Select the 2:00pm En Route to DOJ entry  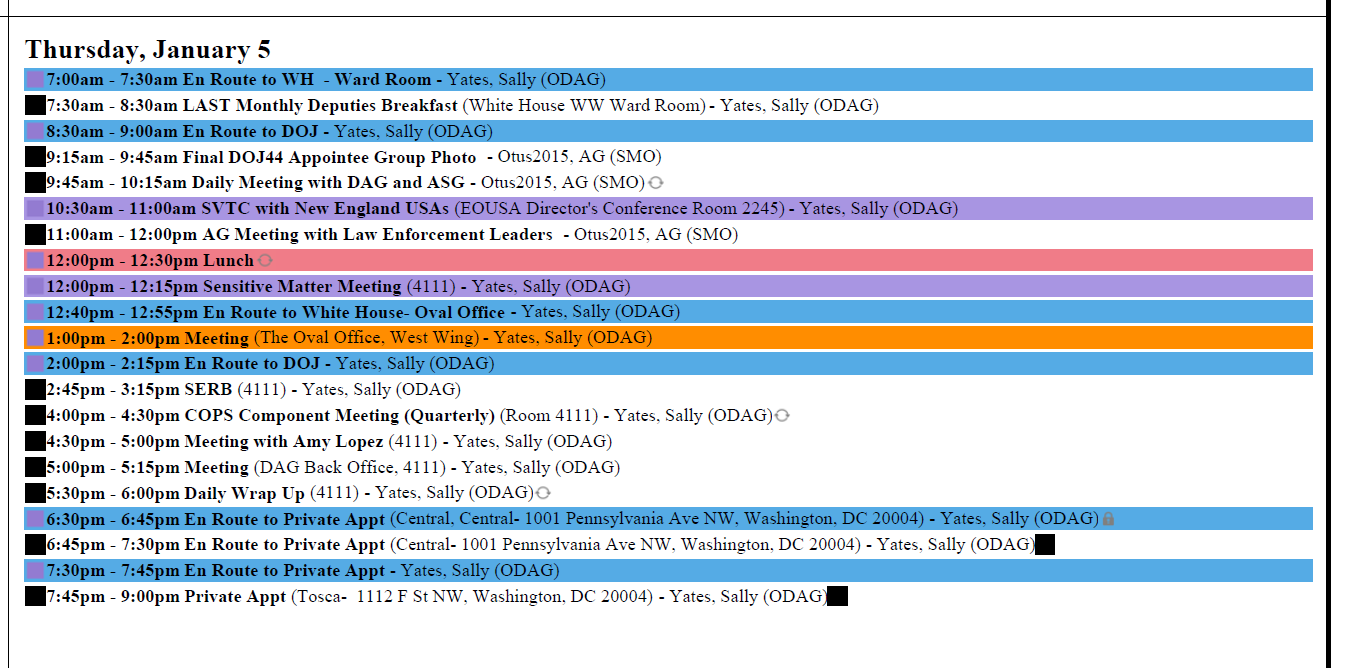[x=668, y=363]
